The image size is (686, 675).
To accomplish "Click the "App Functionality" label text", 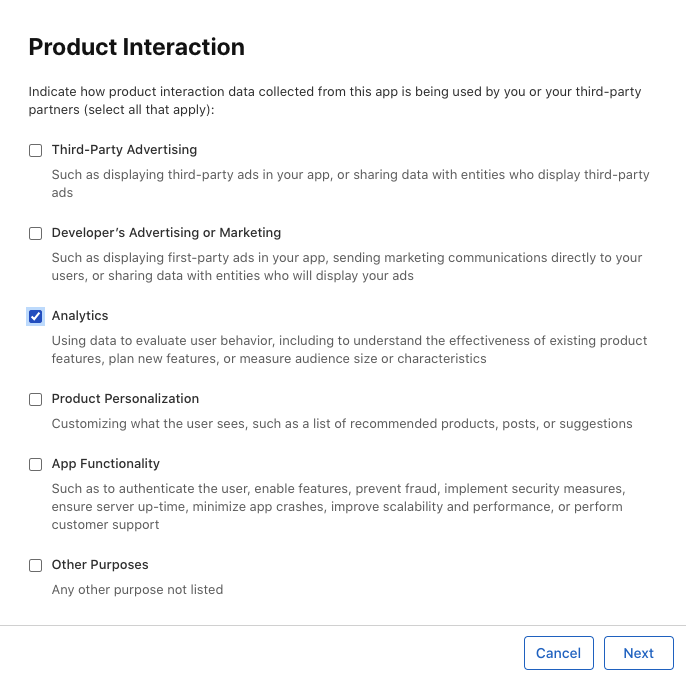I will pos(105,464).
